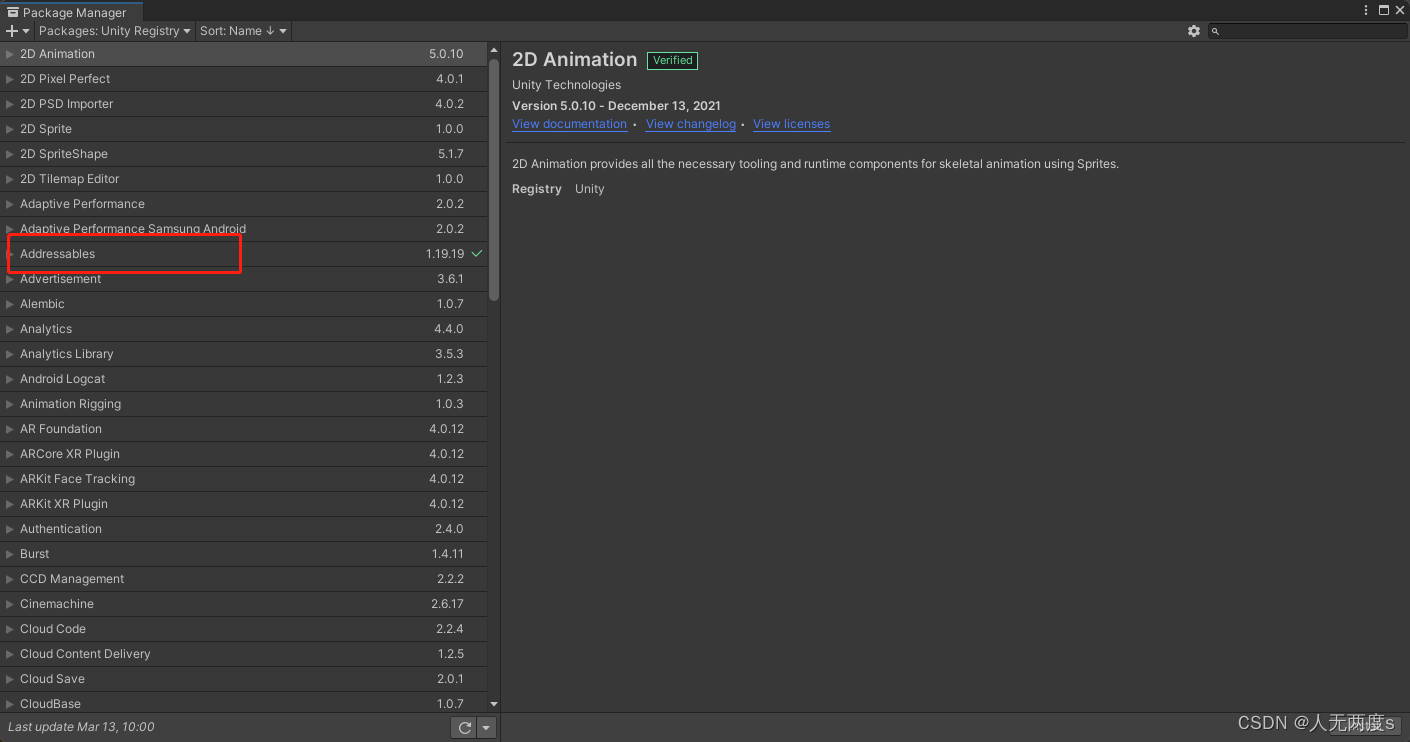The width and height of the screenshot is (1410, 742).
Task: Select the ARCore XR Plugin package
Action: pos(244,454)
